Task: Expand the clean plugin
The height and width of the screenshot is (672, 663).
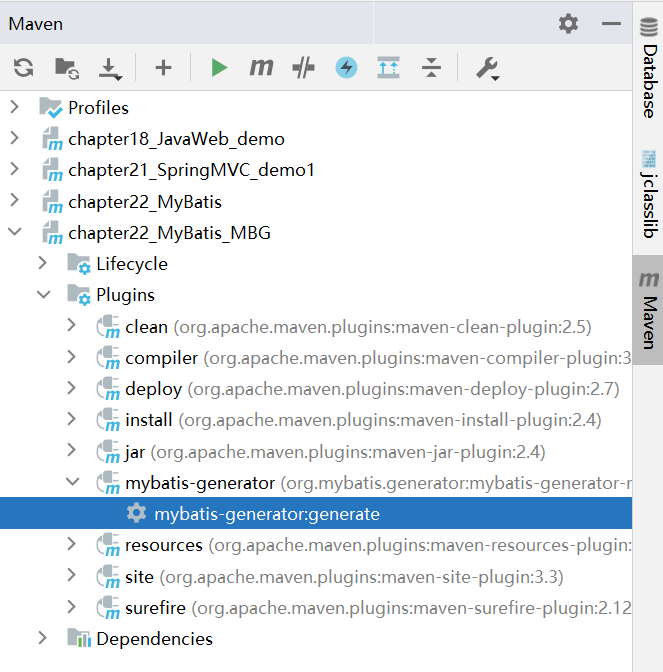Action: (x=72, y=325)
